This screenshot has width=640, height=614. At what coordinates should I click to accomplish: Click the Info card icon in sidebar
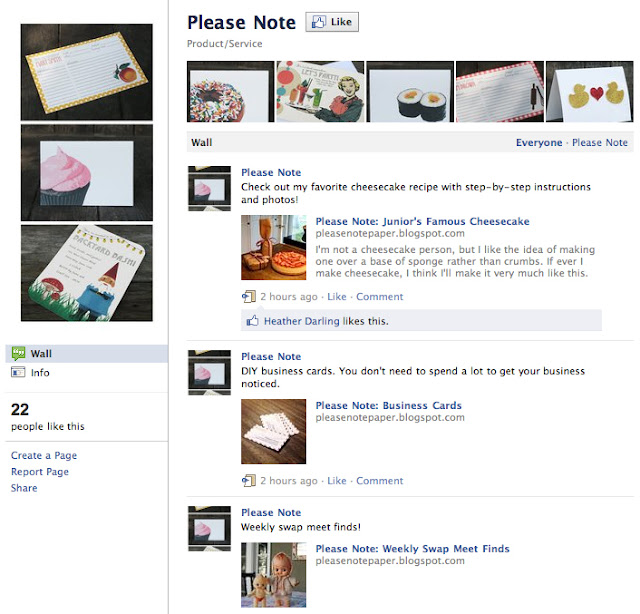tap(18, 372)
